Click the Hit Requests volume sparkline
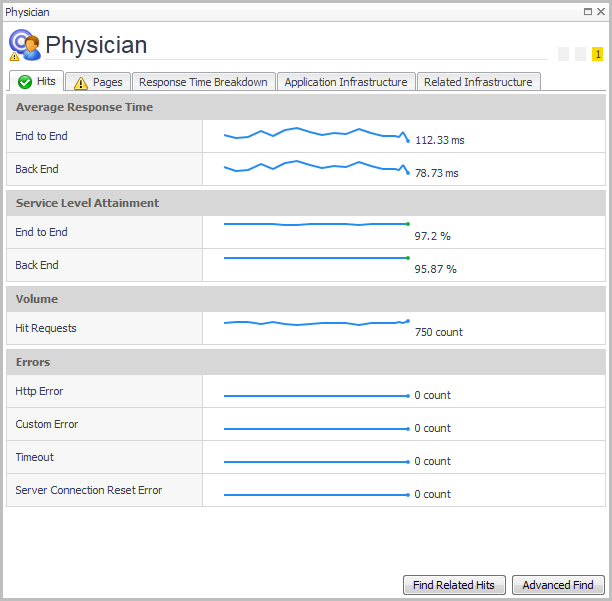Viewport: 612px width, 601px height. coord(316,323)
